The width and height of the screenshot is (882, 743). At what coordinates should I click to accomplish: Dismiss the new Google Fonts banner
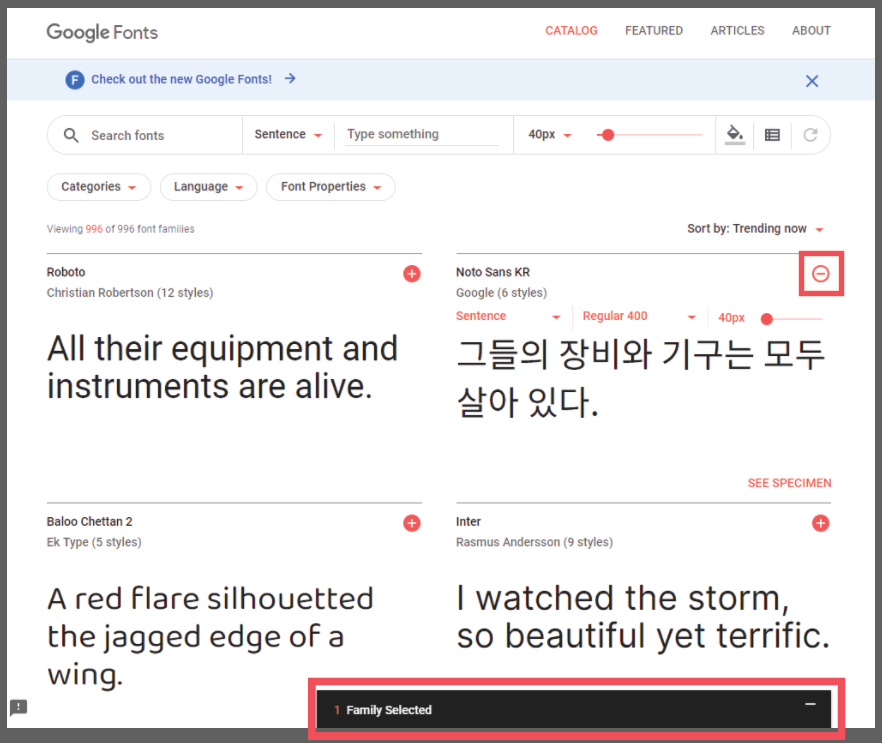pos(812,81)
